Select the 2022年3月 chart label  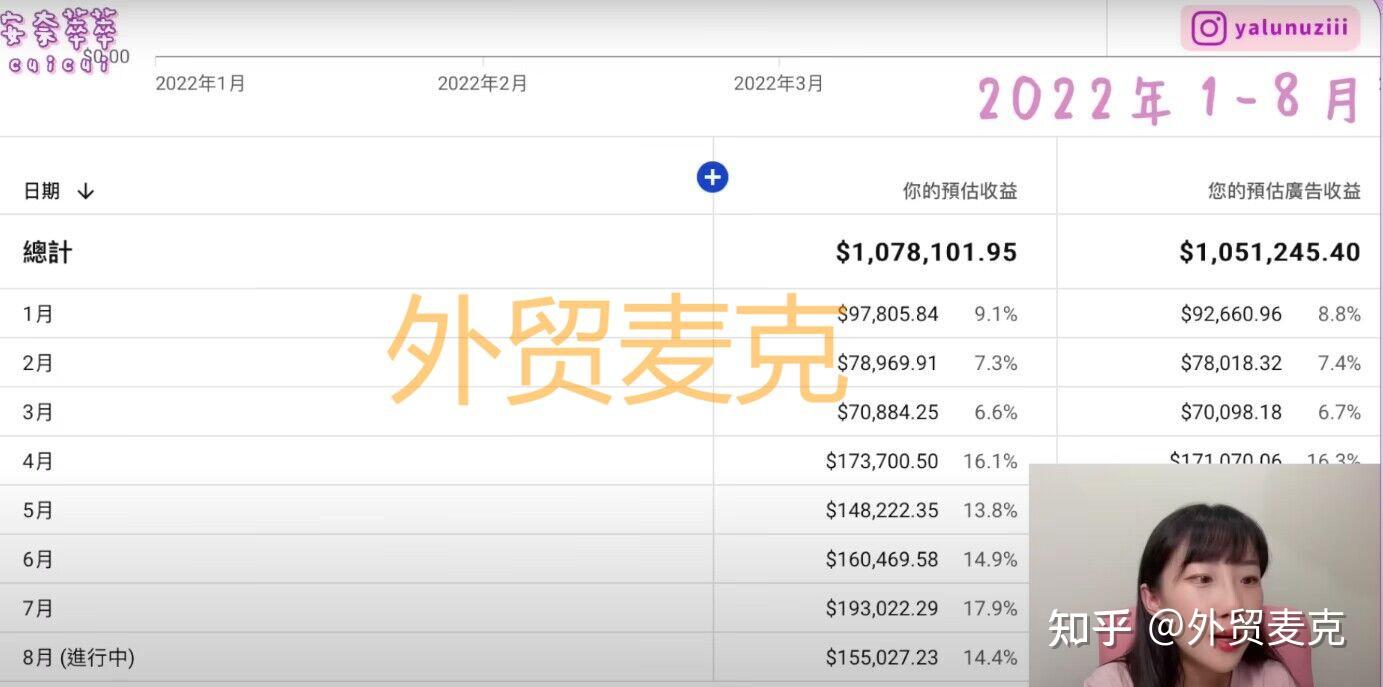coord(778,84)
